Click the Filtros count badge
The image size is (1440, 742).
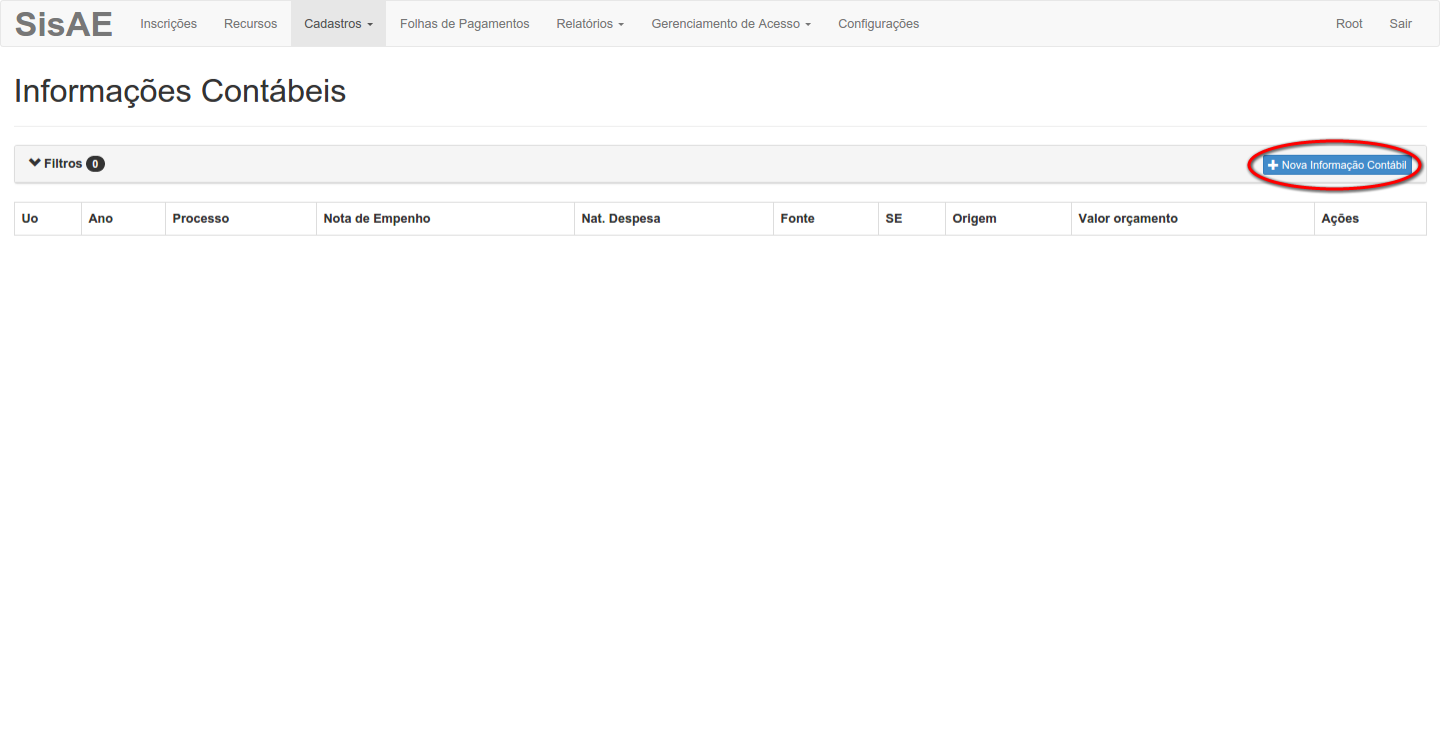click(95, 164)
